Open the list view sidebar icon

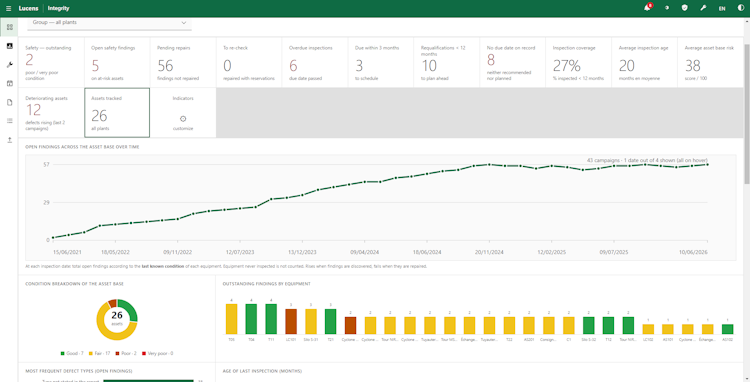(10, 121)
